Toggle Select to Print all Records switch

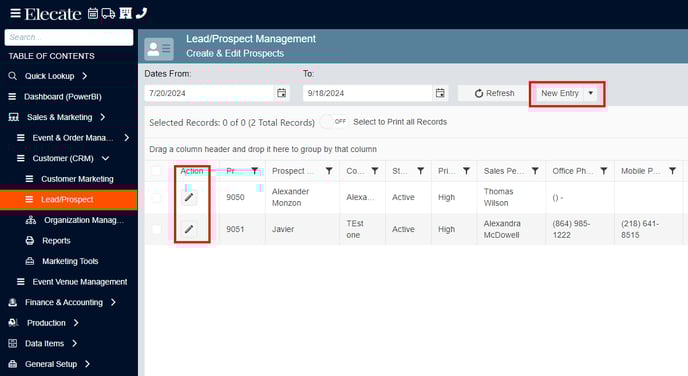coord(334,122)
